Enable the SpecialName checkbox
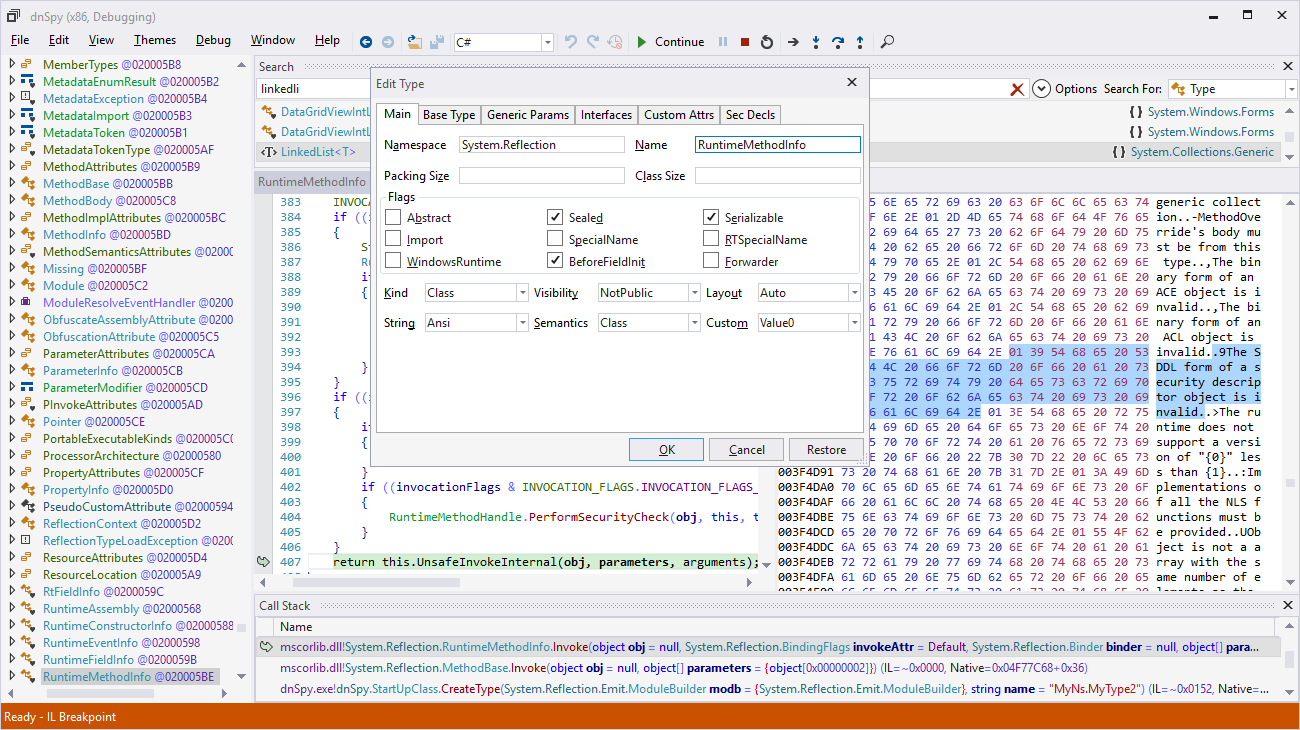This screenshot has width=1300, height=730. click(x=555, y=239)
